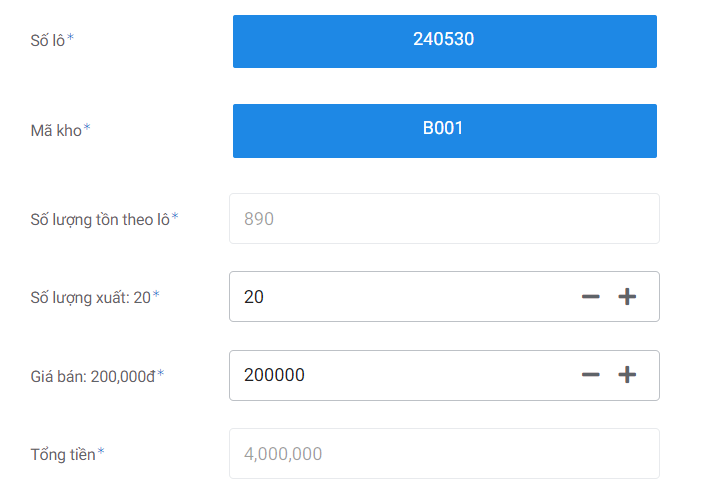Click the Số lô label
The width and height of the screenshot is (705, 494).
click(48, 41)
